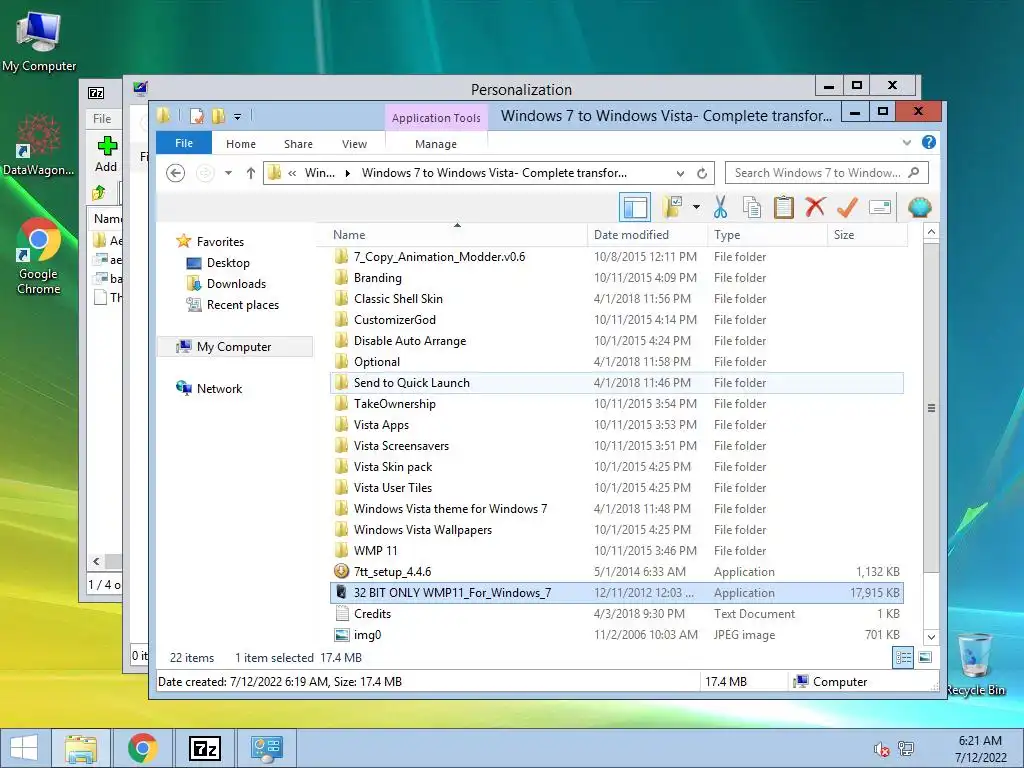Screen dimensions: 1024x768
Task: Click the Search Windows 7 to Window... box
Action: pyautogui.click(x=826, y=173)
